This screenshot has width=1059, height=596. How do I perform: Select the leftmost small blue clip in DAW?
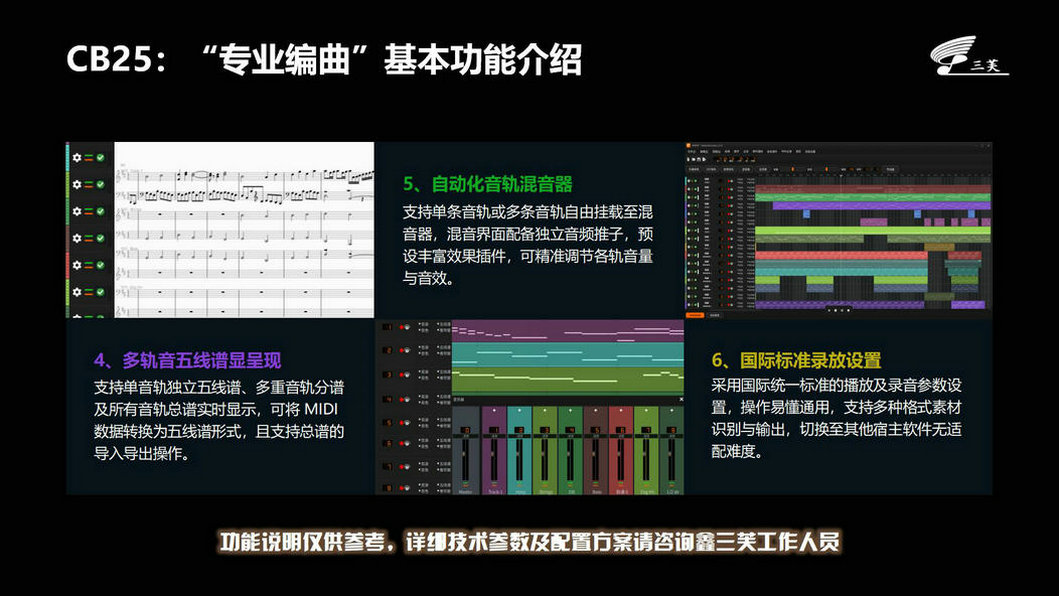point(806,214)
